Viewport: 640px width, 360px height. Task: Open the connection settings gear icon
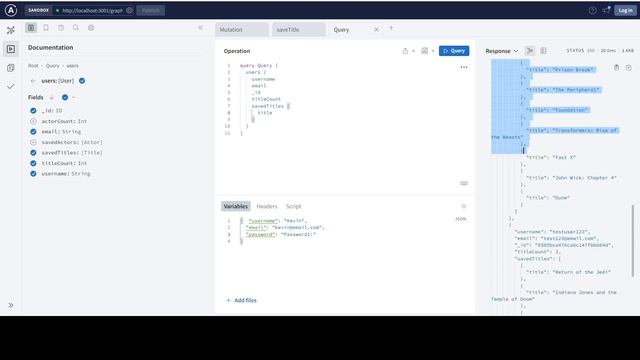click(x=129, y=10)
